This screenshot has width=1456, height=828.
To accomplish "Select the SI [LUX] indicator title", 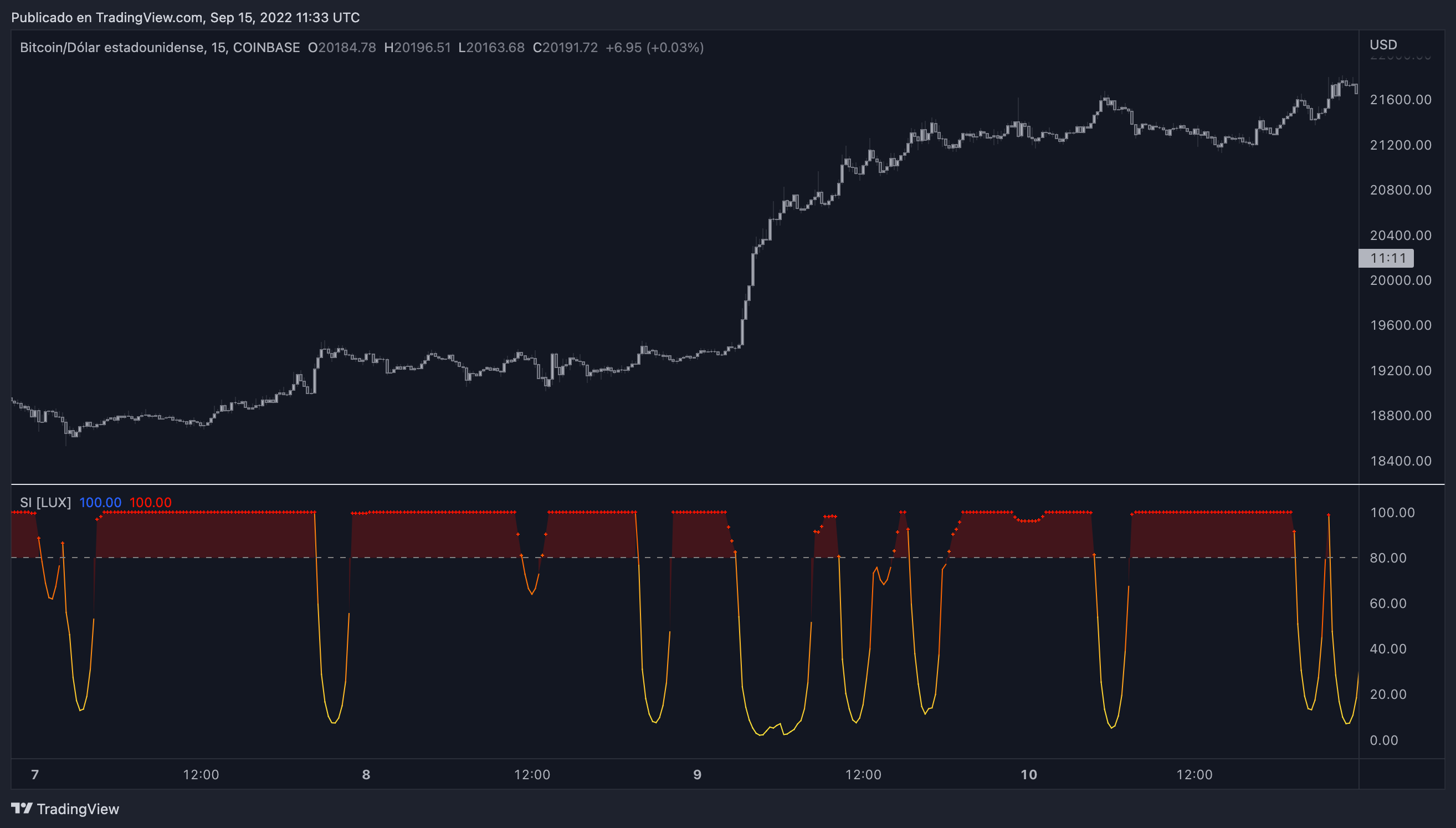I will click(45, 502).
